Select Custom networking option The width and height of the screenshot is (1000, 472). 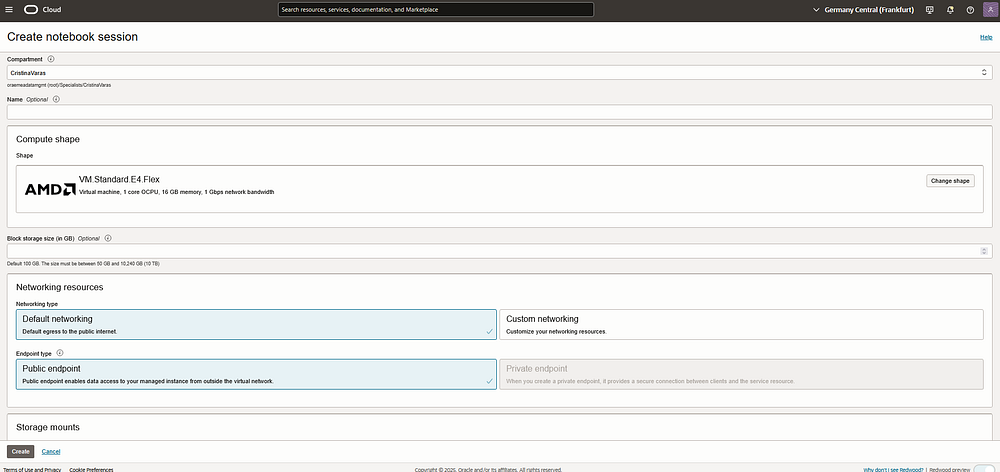[x=741, y=324]
